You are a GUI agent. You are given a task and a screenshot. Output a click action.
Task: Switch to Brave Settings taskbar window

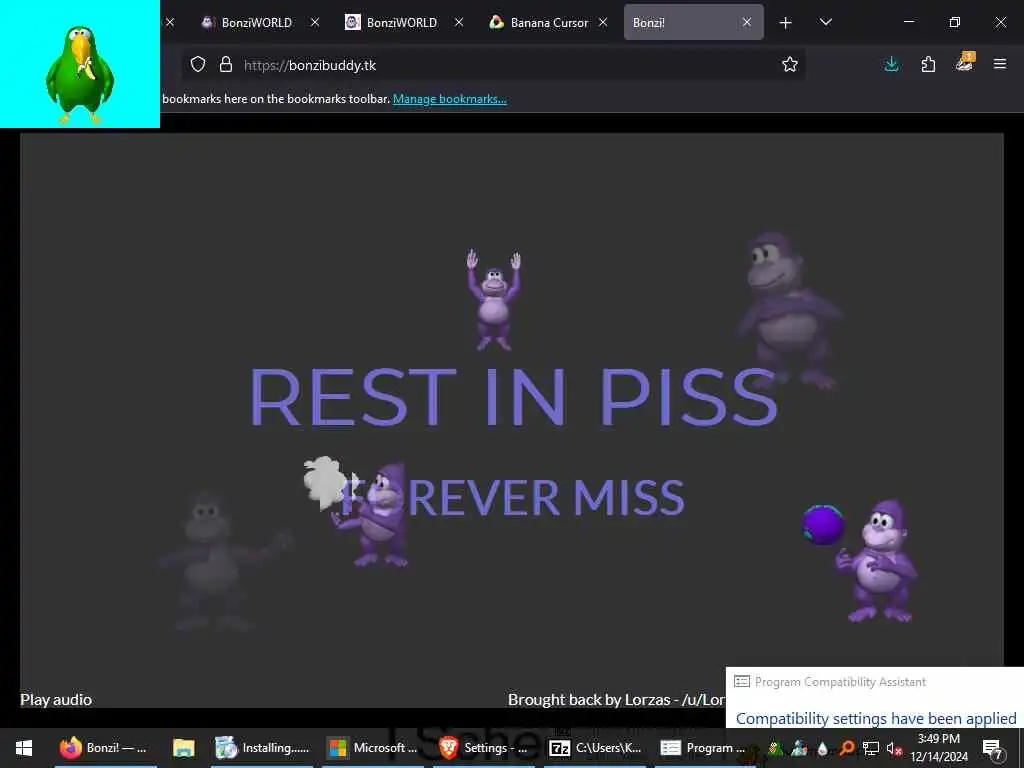click(x=484, y=748)
